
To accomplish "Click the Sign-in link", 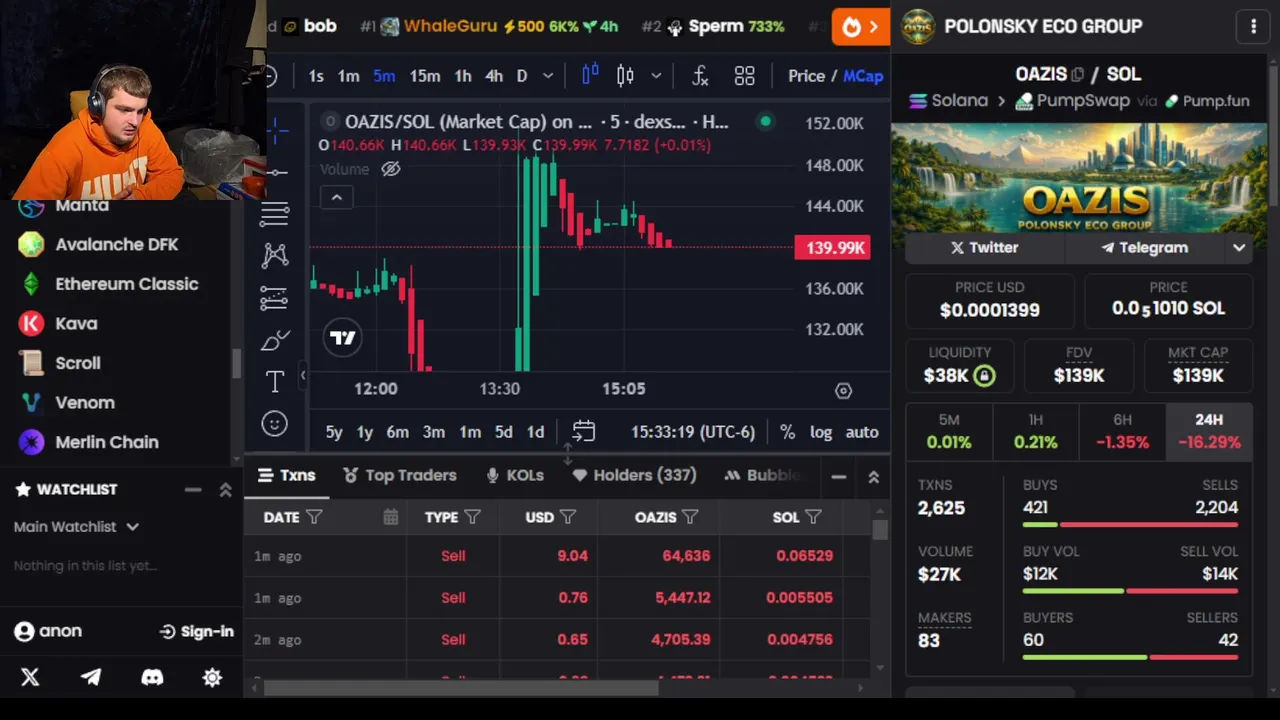I will click(196, 632).
